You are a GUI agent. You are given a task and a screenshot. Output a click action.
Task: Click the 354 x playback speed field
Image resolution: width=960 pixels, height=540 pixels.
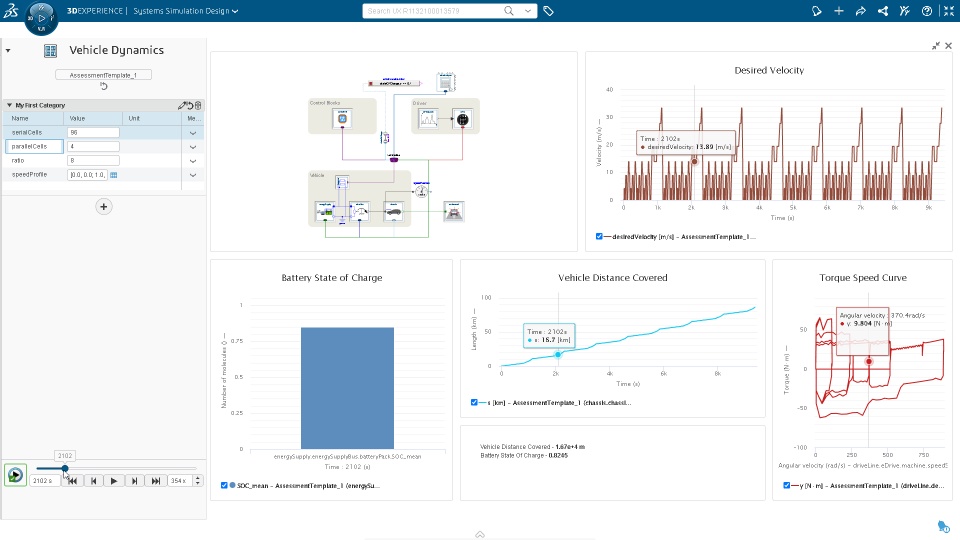180,481
